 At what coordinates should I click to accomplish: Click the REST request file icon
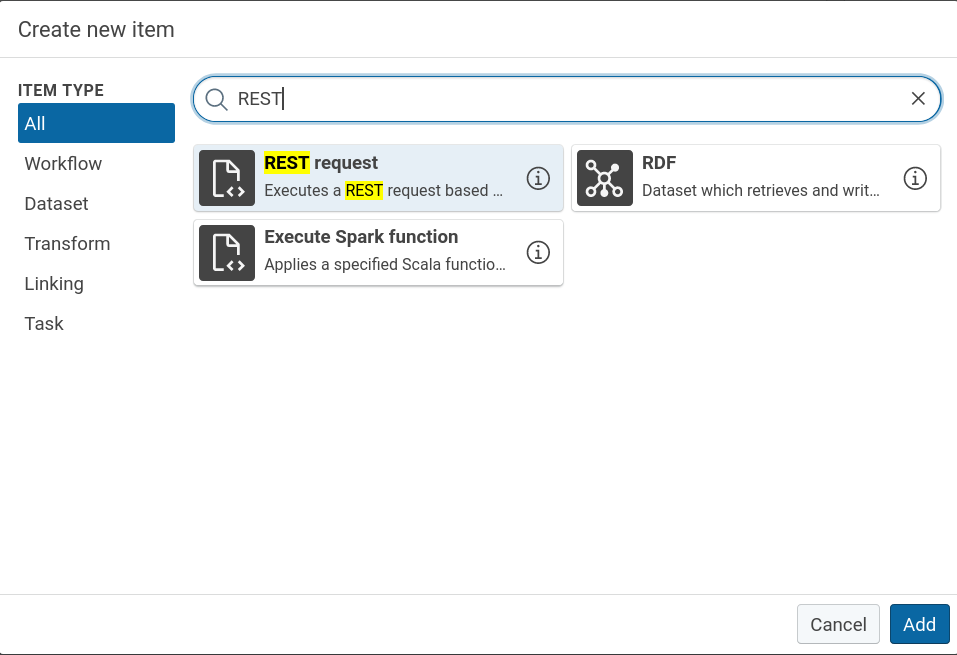[x=227, y=177]
